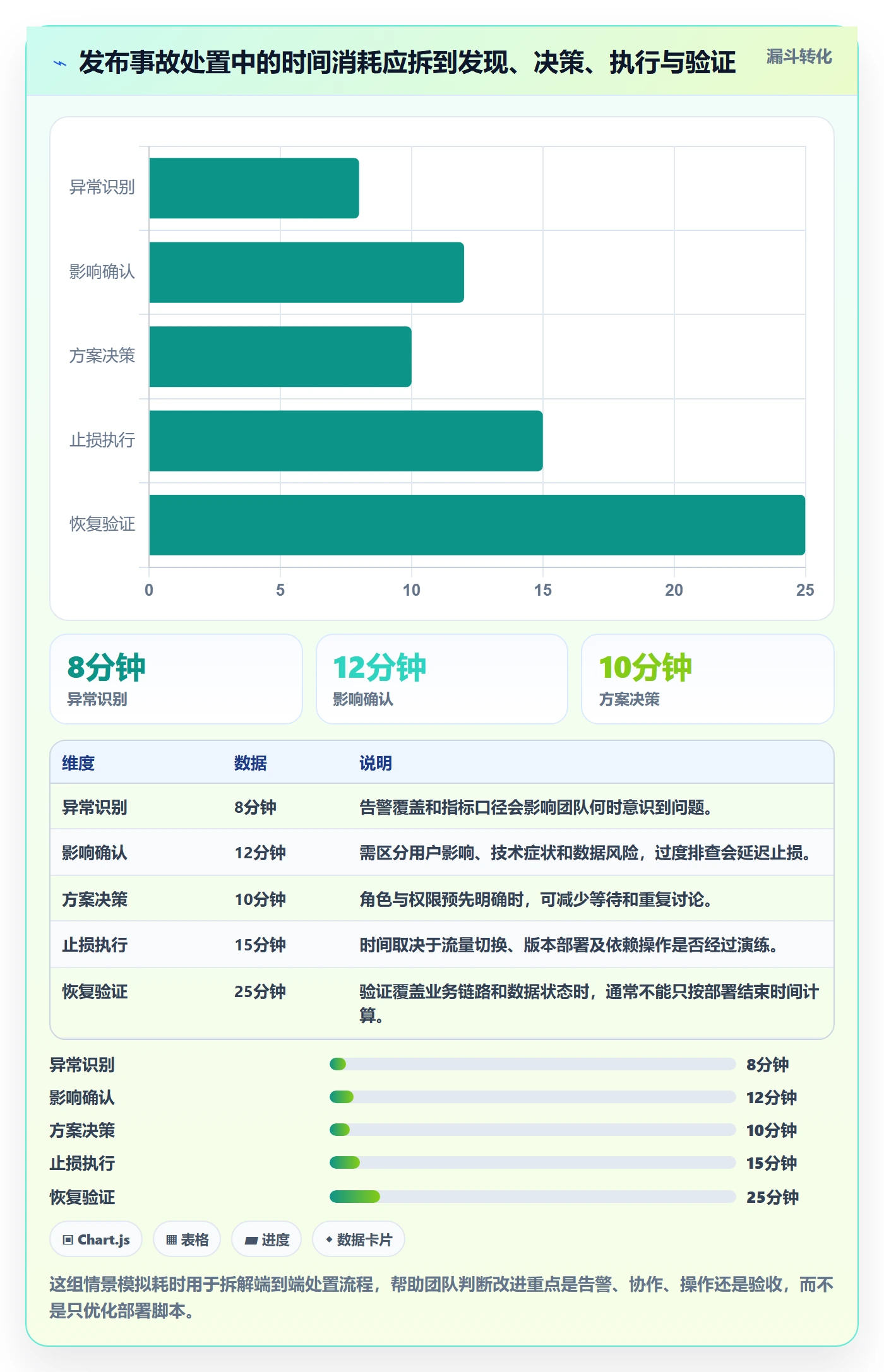Image resolution: width=884 pixels, height=1372 pixels.
Task: Click the page title about 发布事故处置
Action: [x=407, y=62]
